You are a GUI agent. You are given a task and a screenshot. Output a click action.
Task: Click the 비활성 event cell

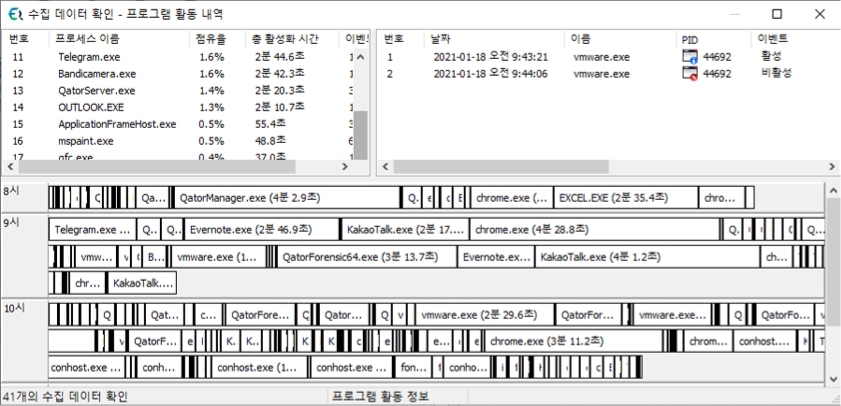[x=776, y=73]
